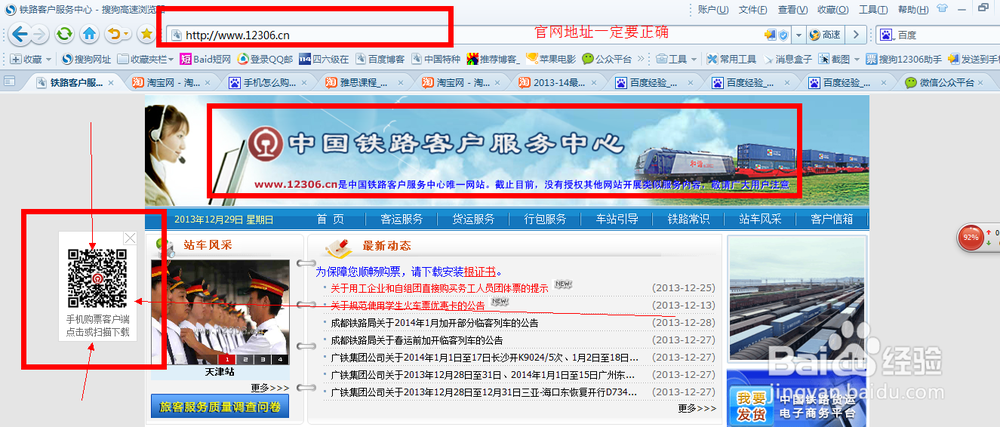Open the 苹果电影 bookmark
Viewport: 1000px width, 427px height.
coord(552,59)
